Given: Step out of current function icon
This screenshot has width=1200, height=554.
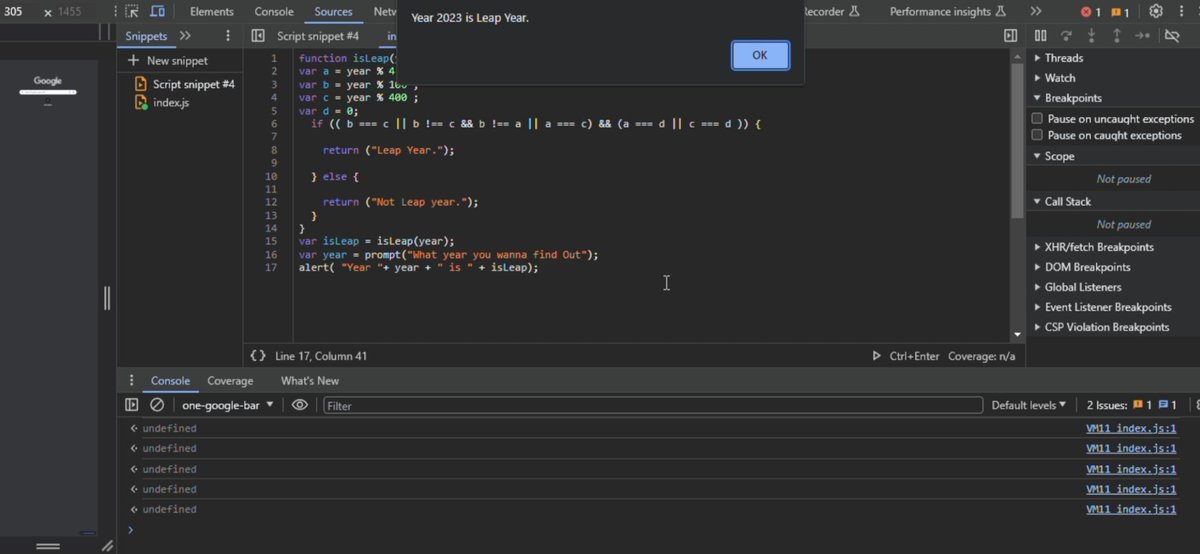Looking at the screenshot, I should pos(1117,36).
